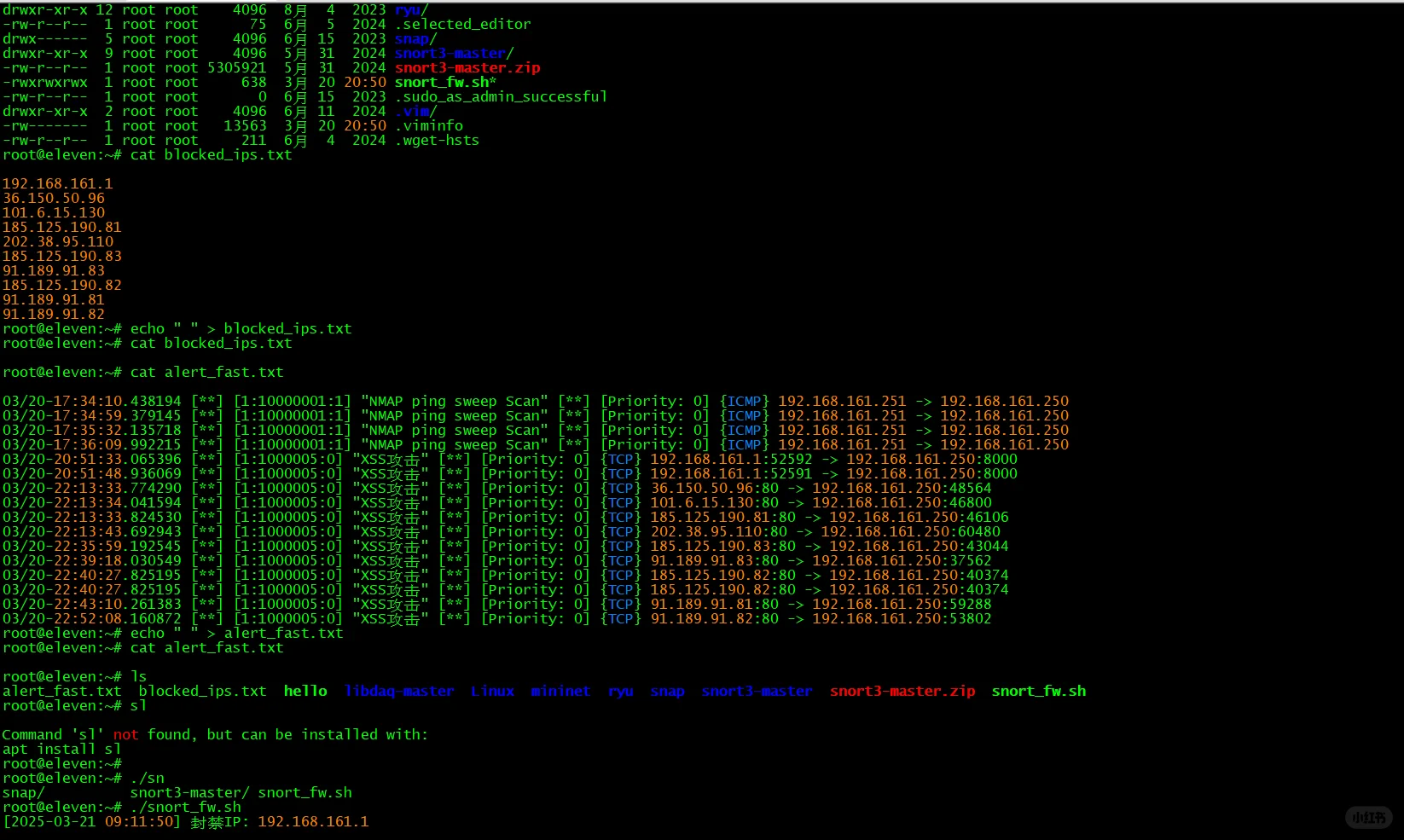Click alert_fast.txt in ls output
1404x840 pixels.
(61, 691)
